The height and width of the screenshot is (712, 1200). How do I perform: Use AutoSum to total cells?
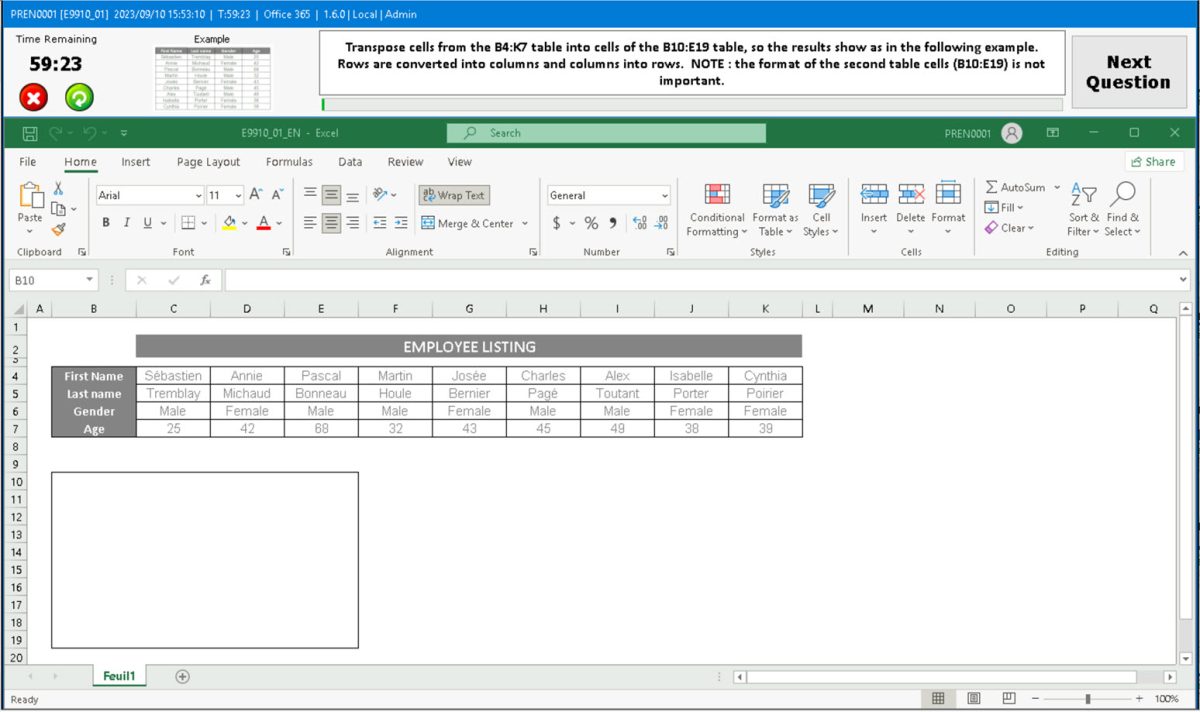click(x=1017, y=187)
